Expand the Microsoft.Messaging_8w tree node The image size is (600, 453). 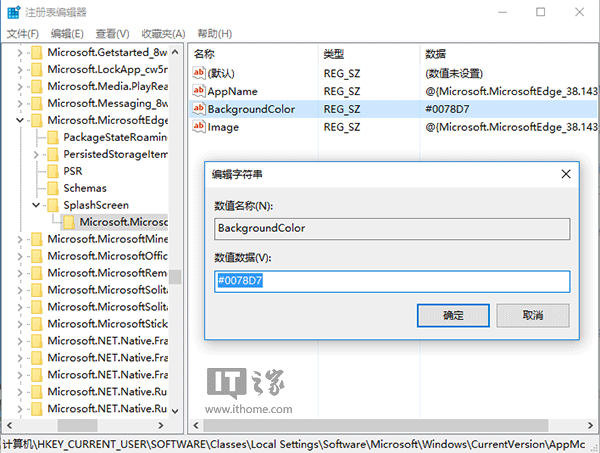click(20, 103)
